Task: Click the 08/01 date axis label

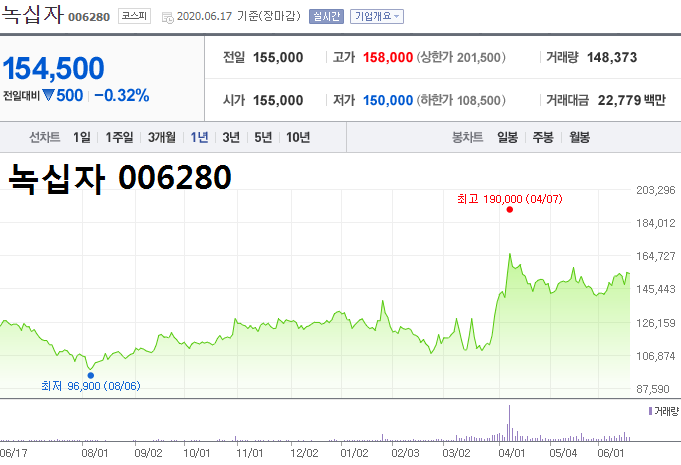Action: (x=94, y=453)
